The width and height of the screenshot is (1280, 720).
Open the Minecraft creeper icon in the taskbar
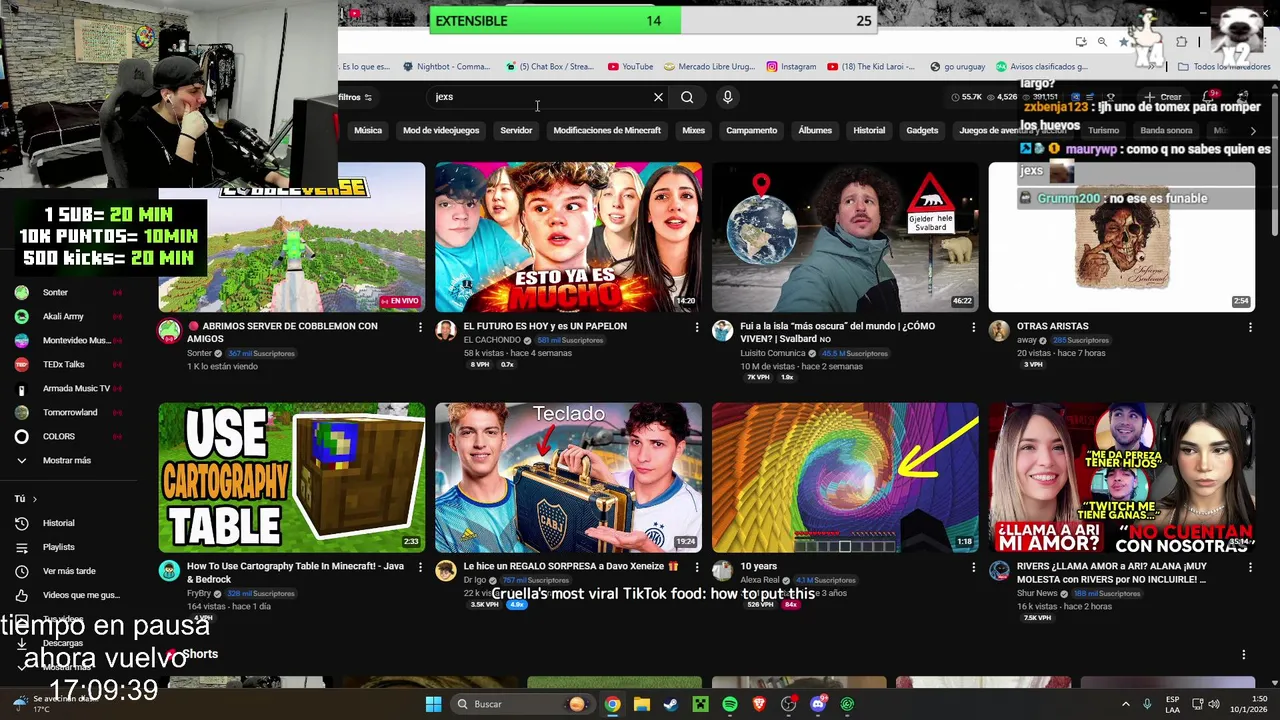[700, 704]
